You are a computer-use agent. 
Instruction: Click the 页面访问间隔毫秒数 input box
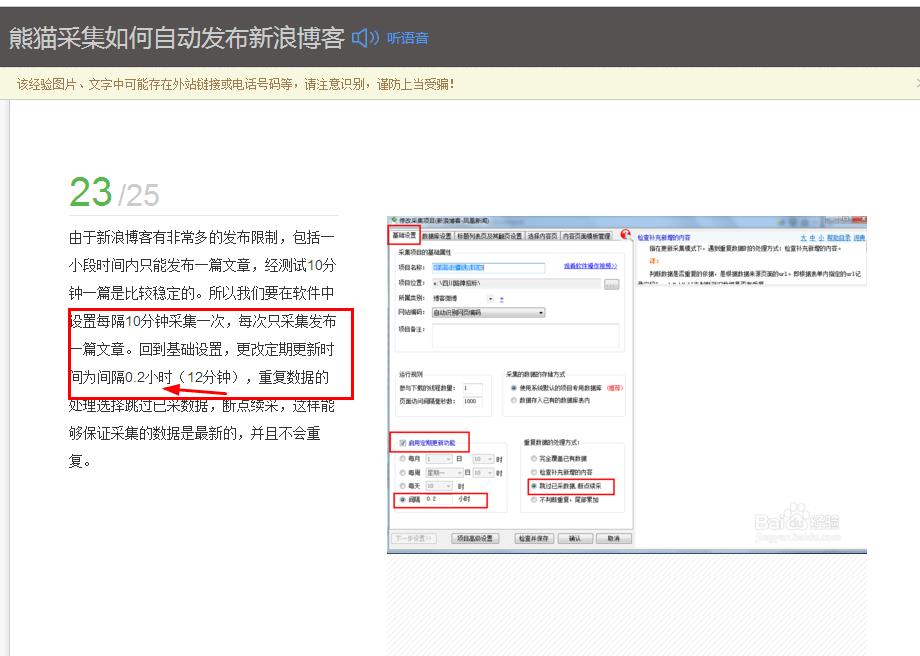point(472,401)
